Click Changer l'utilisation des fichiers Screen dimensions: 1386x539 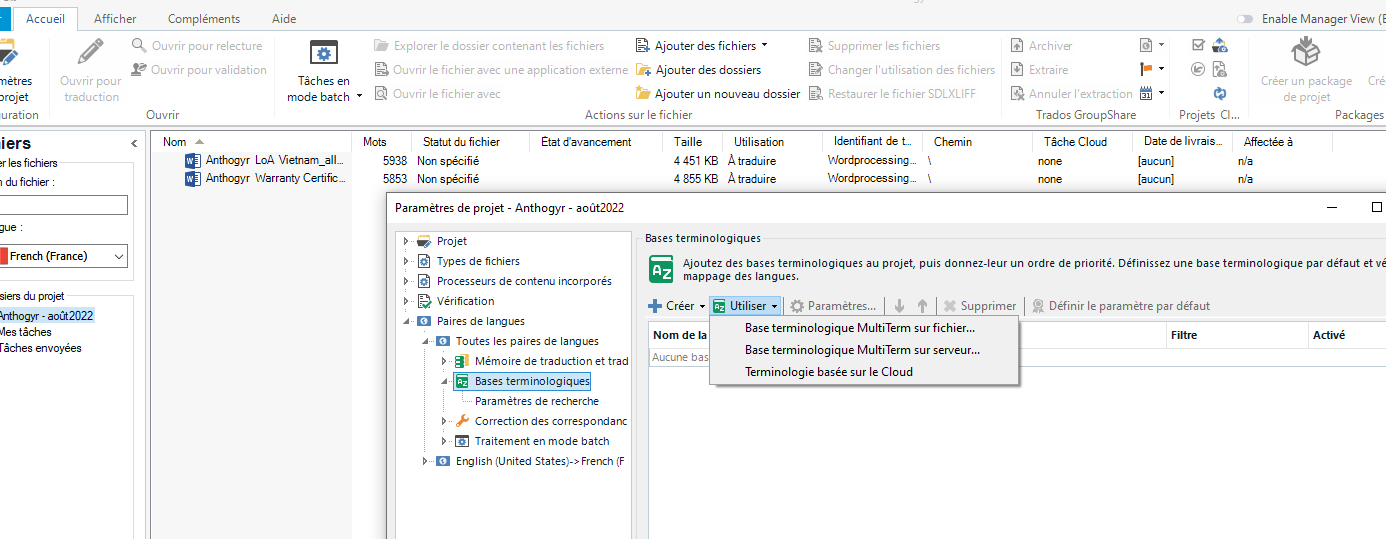point(902,70)
